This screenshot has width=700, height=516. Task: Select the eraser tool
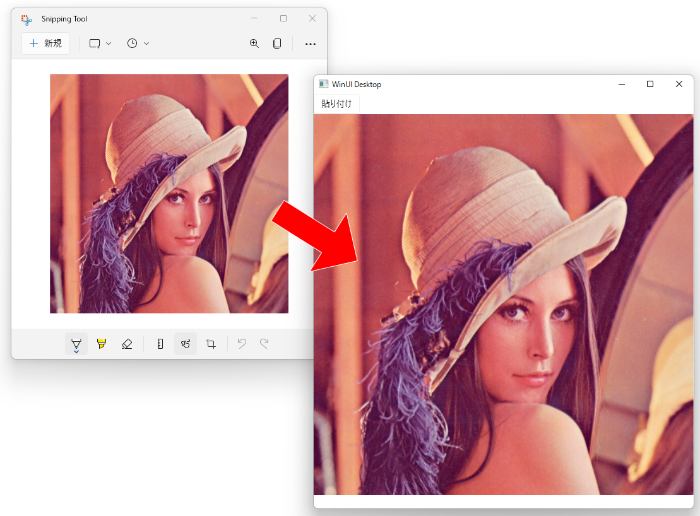pos(127,344)
